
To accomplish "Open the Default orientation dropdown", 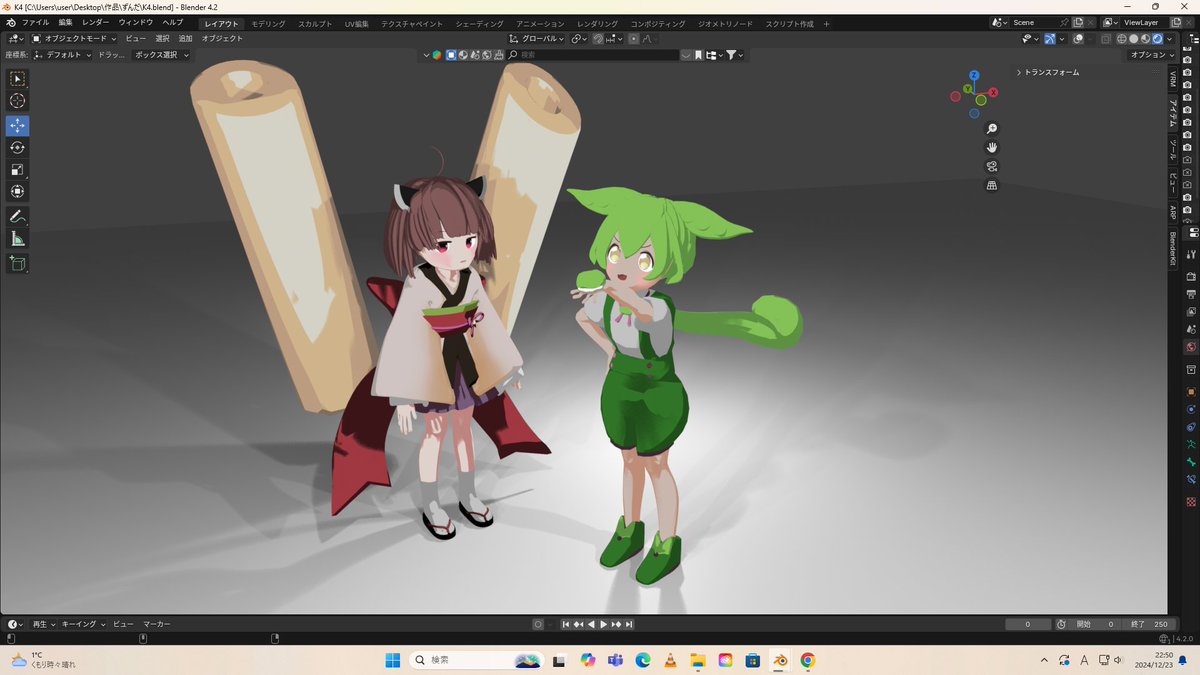I will pos(62,55).
